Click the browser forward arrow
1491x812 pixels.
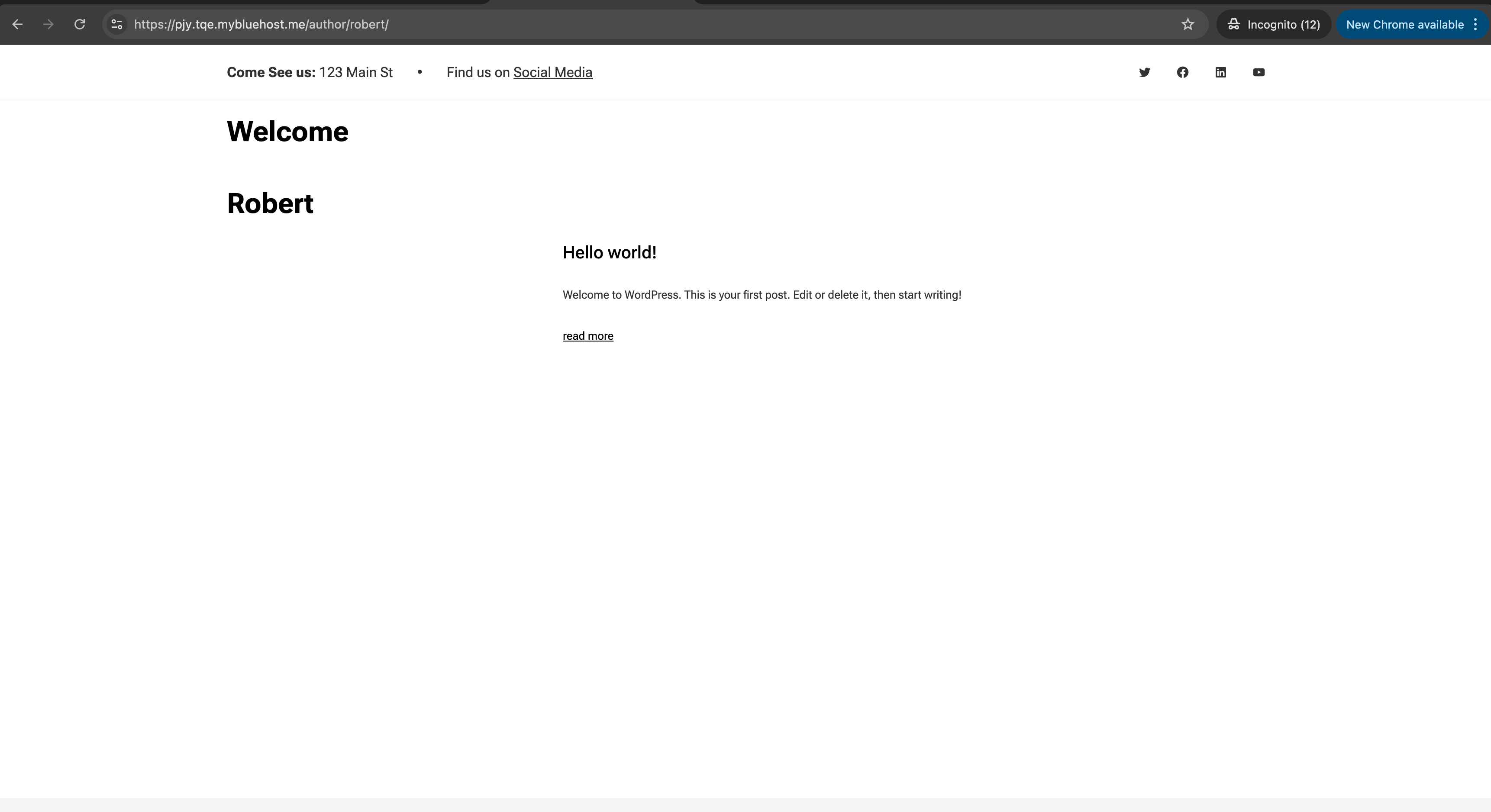[48, 24]
